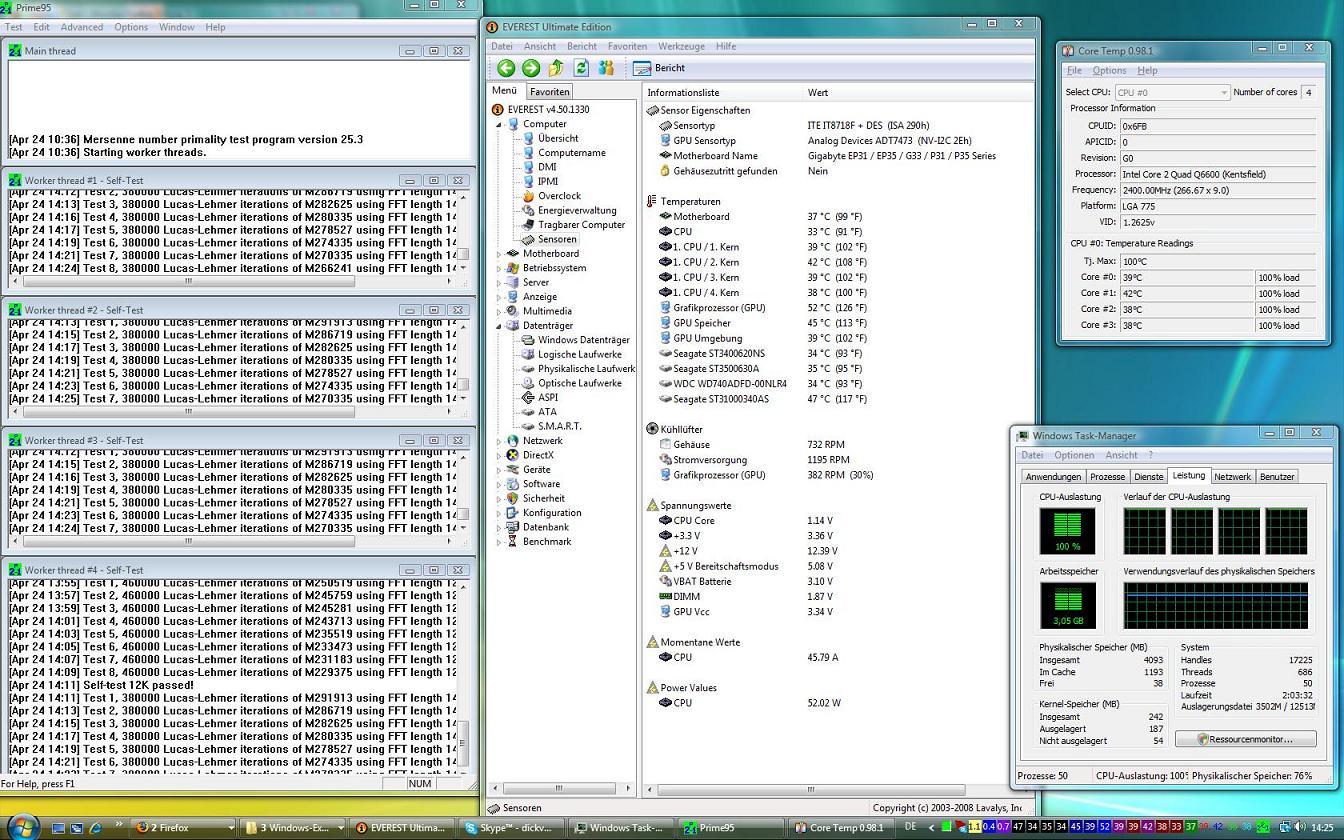Switch to Skype taskbar button

[x=511, y=828]
